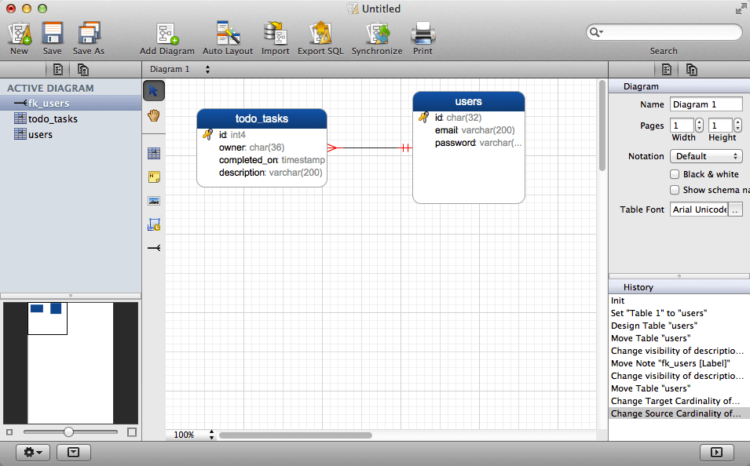Click left sidebar second pages icon
Screen dimensions: 750x466
[83, 69]
